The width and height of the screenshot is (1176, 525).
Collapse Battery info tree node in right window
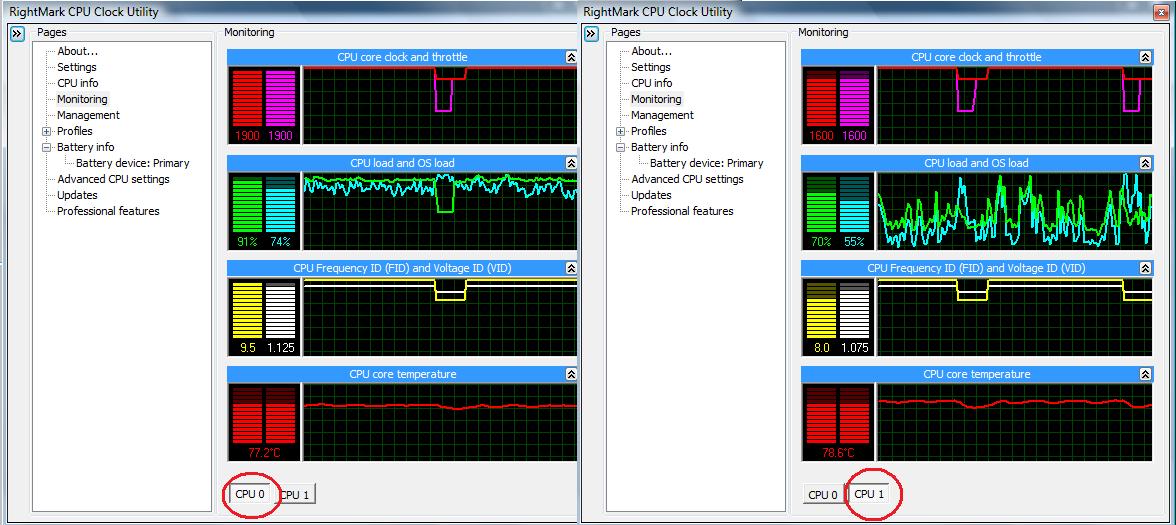click(620, 148)
